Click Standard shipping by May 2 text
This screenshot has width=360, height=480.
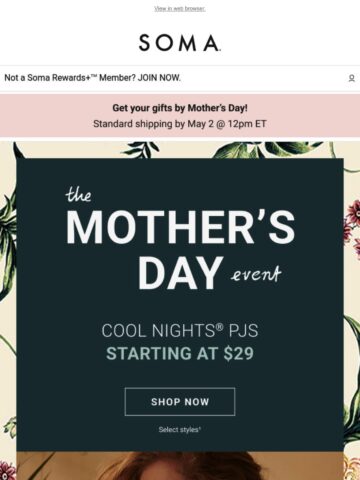[x=180, y=124]
